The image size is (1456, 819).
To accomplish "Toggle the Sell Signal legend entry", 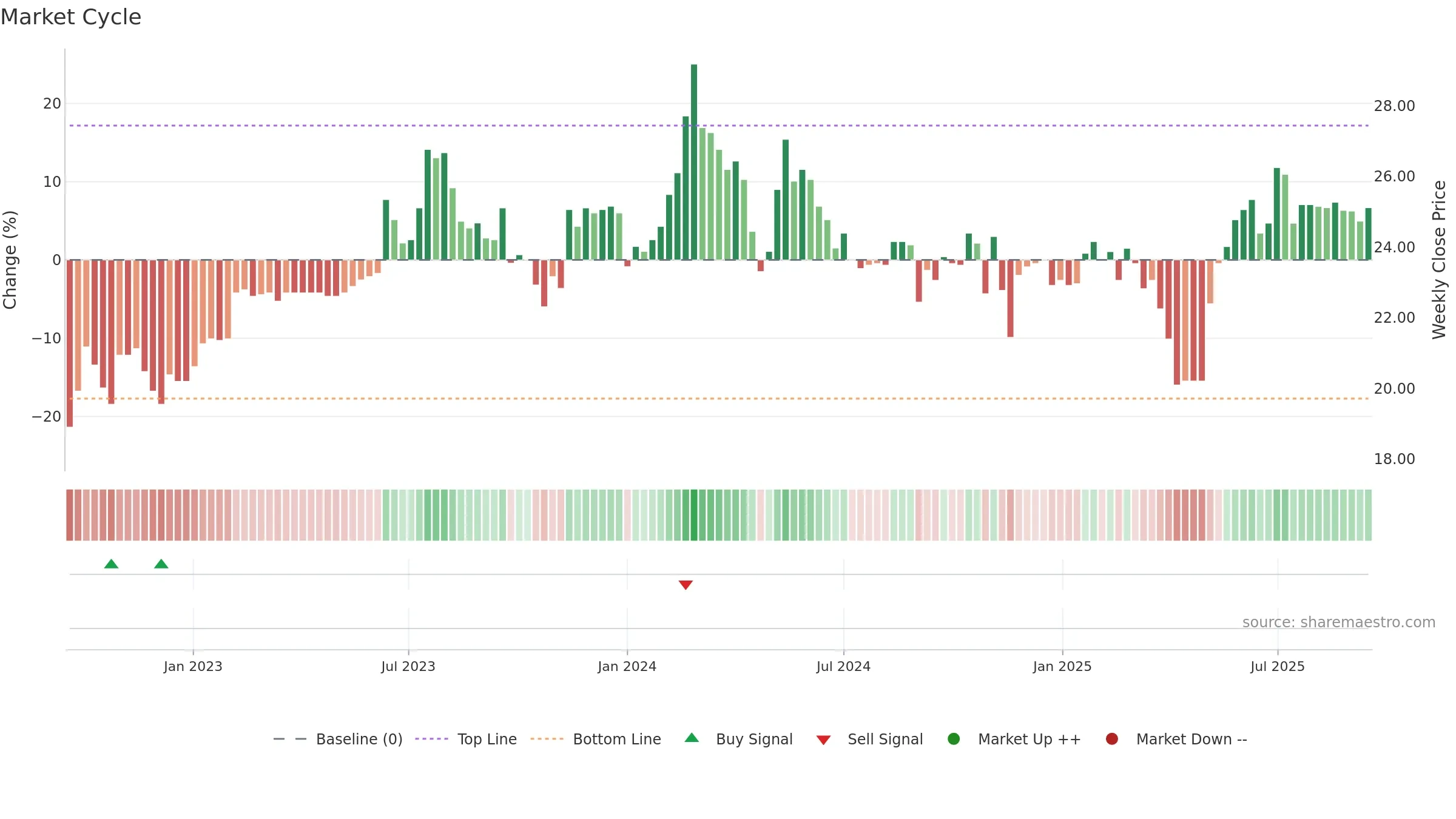I will click(x=869, y=739).
